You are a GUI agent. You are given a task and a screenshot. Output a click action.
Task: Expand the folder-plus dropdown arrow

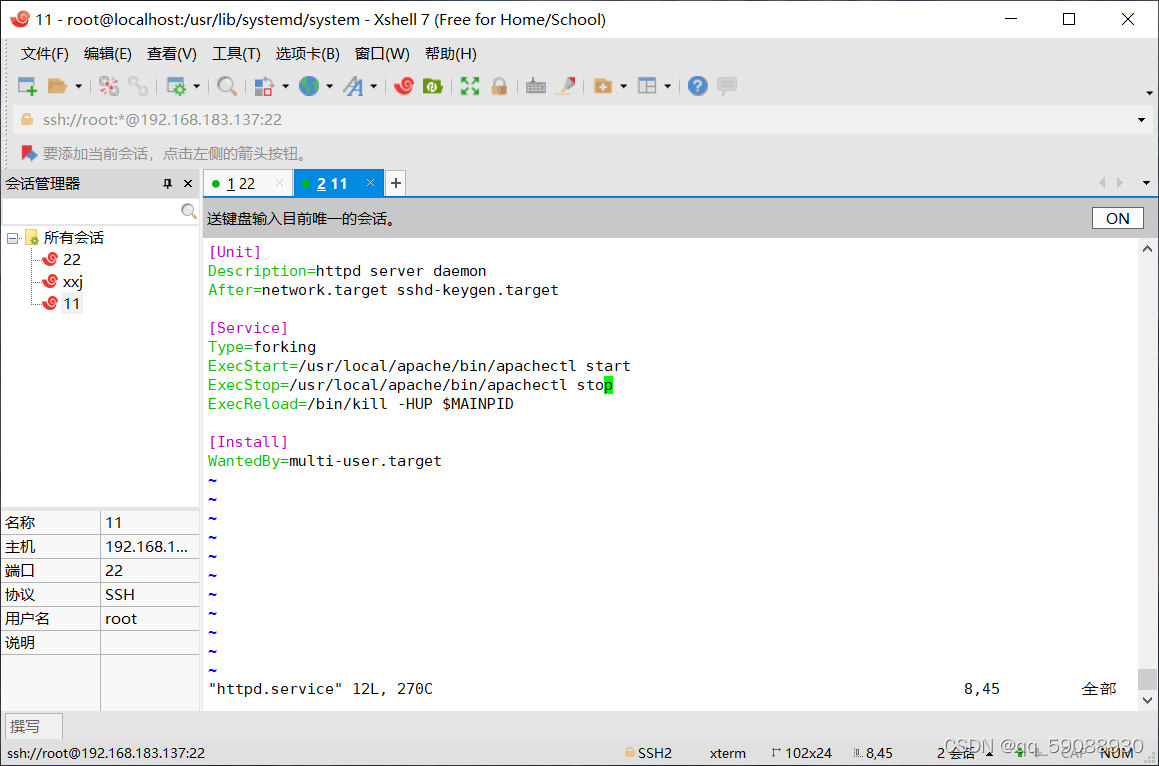[623, 87]
